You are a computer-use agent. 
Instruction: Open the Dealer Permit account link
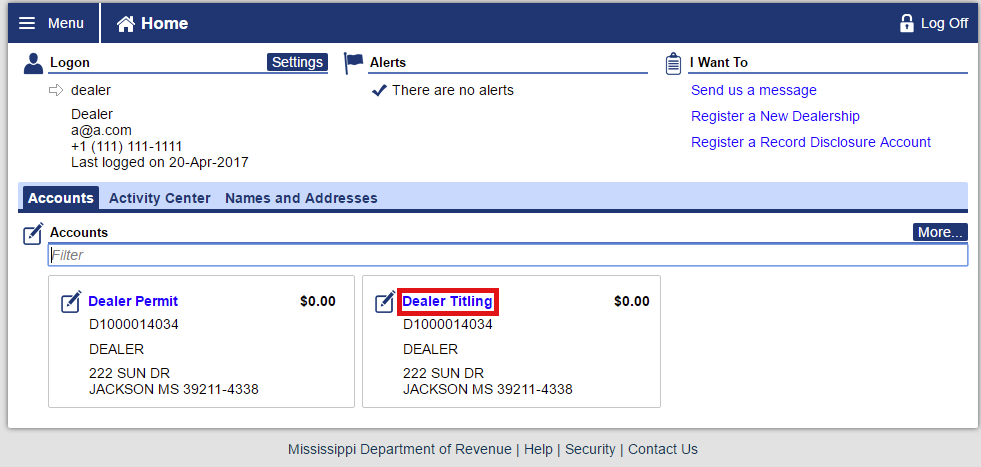click(133, 301)
